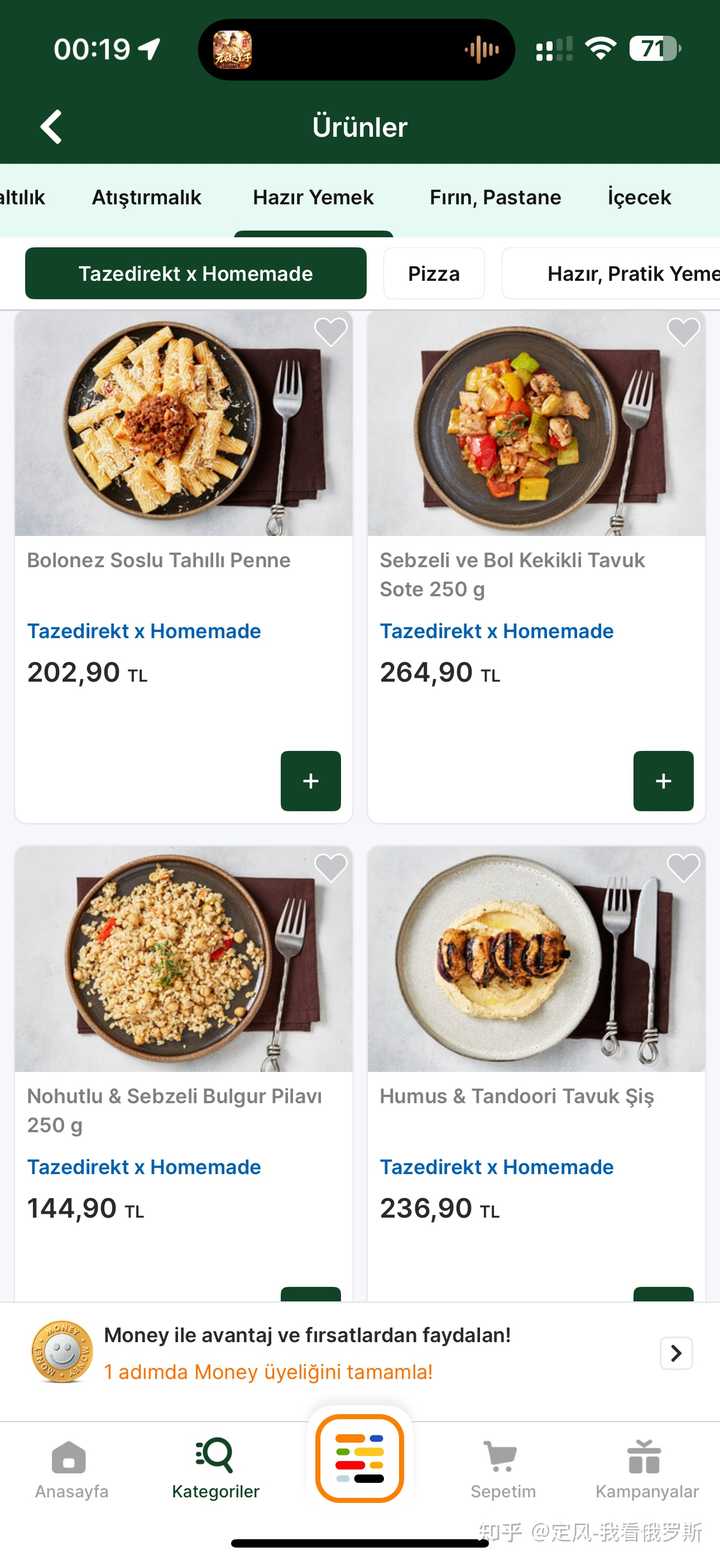Favorite the Nohutlu Bulgur Pilavı heart
This screenshot has width=720, height=1561.
330,868
